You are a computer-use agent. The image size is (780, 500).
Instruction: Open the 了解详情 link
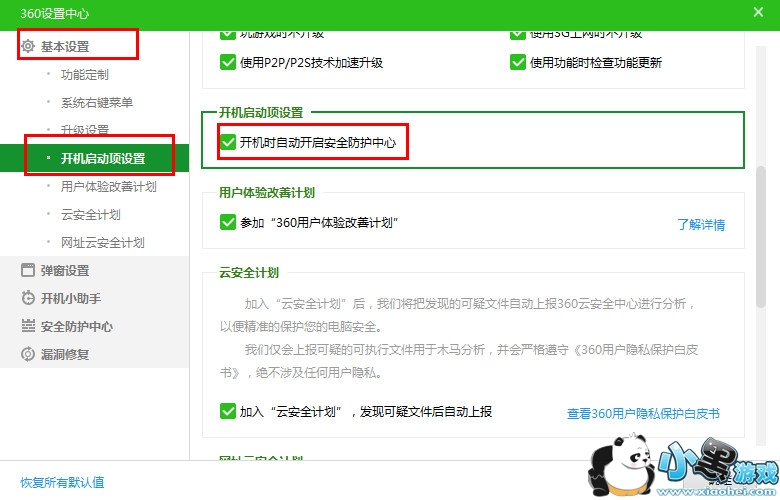coord(701,224)
